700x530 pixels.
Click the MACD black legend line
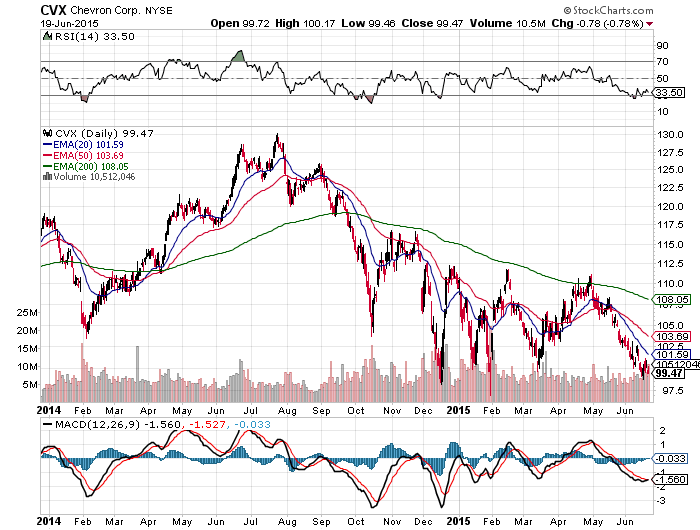[47, 424]
